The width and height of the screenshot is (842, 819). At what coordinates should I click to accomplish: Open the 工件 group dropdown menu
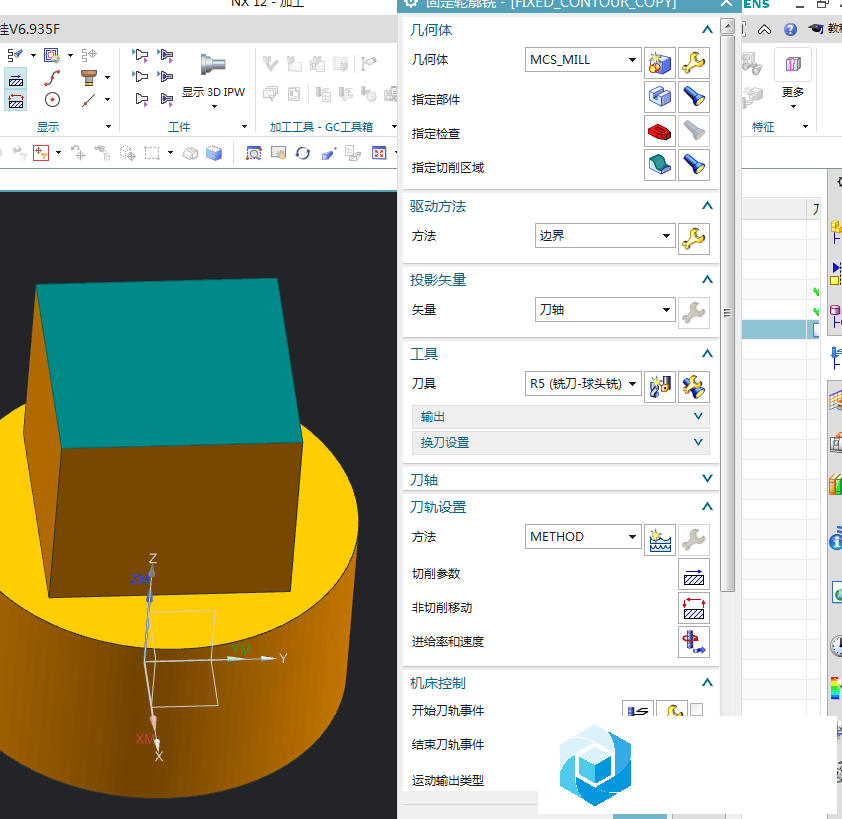point(244,127)
